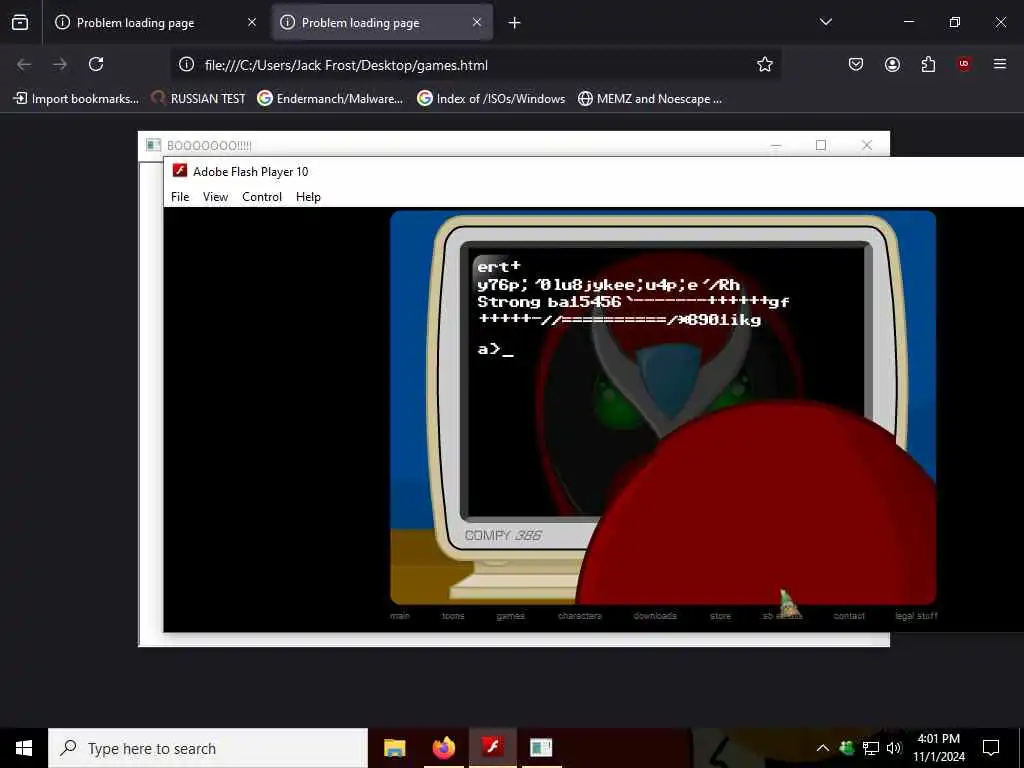Click the store navigation link
This screenshot has height=768, width=1024.
(x=720, y=616)
